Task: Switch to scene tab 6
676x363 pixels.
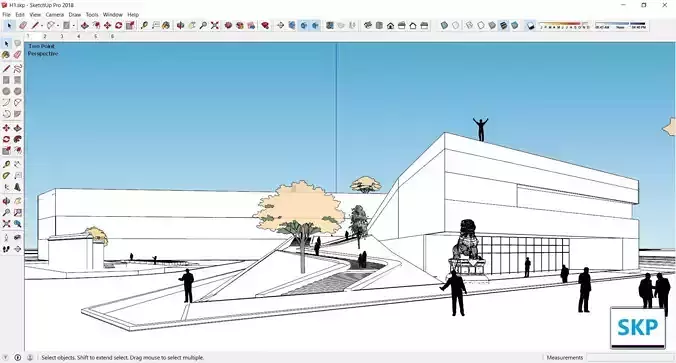Action: point(112,37)
